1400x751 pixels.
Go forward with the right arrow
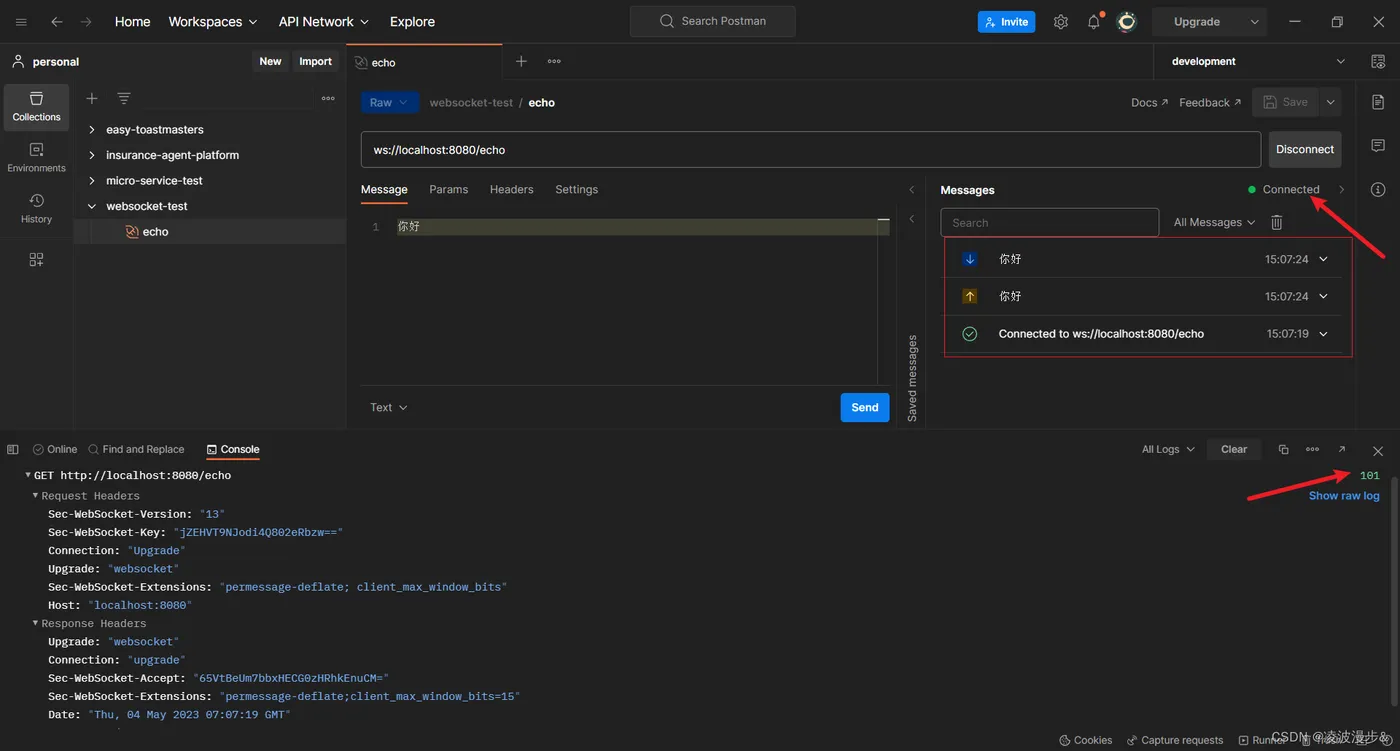click(x=86, y=22)
